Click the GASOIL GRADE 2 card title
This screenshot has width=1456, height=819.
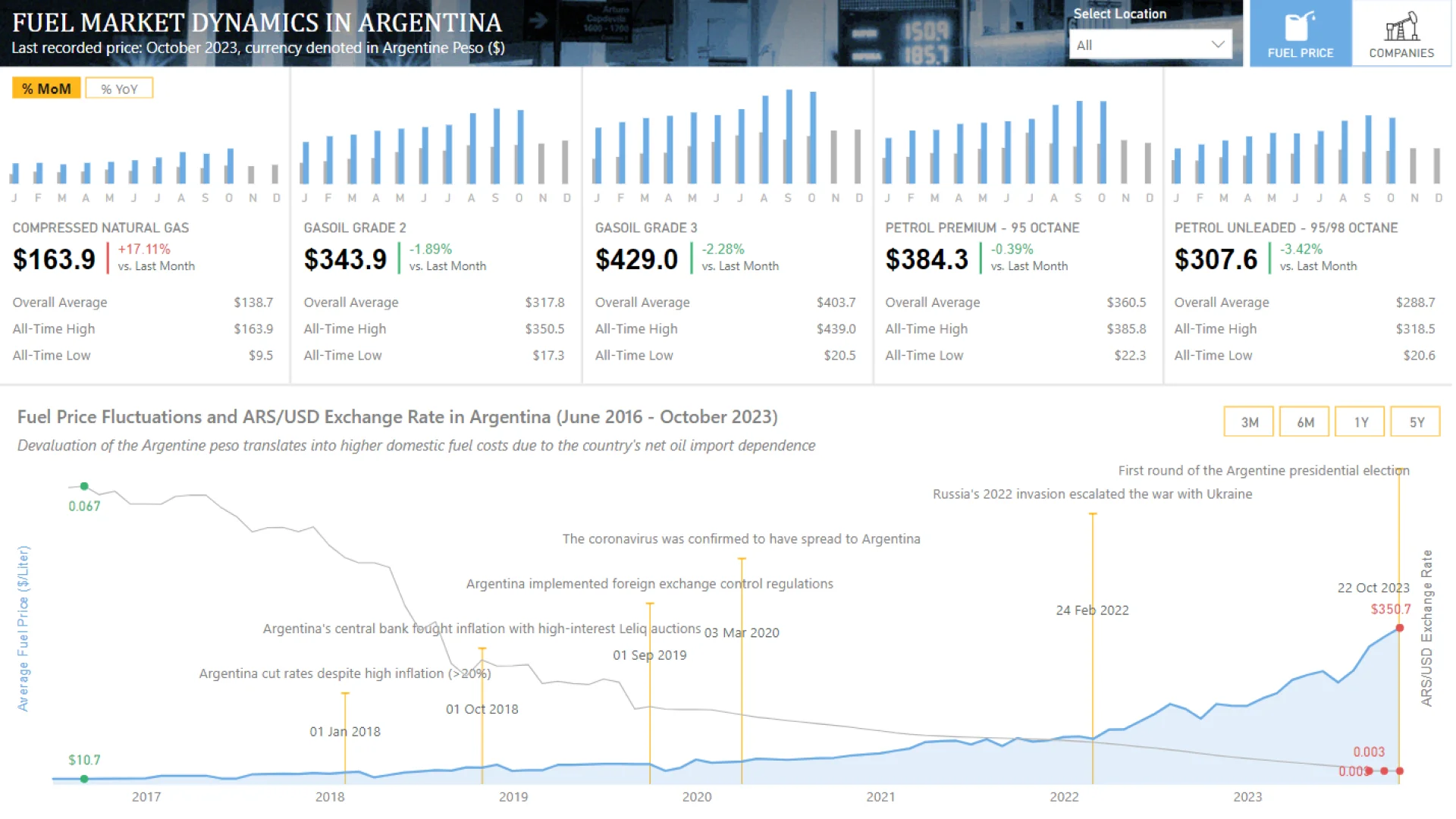(x=355, y=227)
